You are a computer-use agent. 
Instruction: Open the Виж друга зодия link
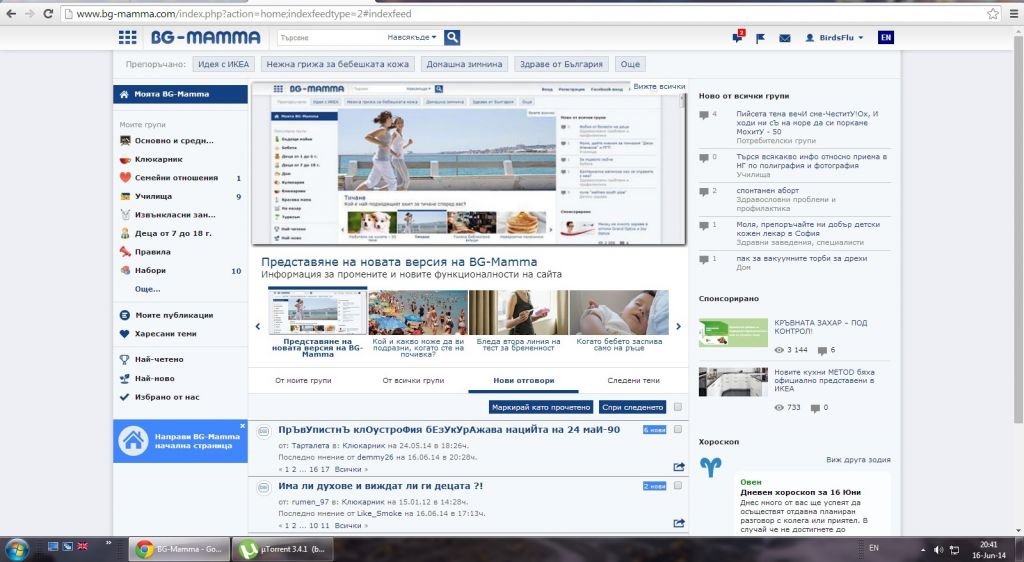pyautogui.click(x=857, y=460)
